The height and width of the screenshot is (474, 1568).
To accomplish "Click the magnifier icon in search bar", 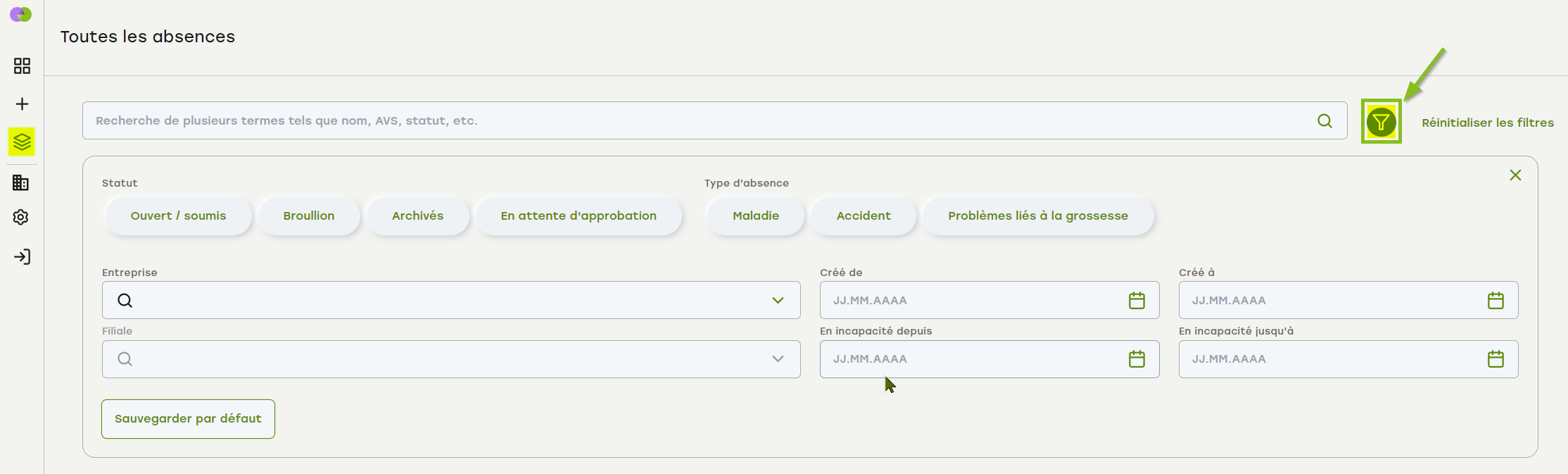I will pos(1324,121).
